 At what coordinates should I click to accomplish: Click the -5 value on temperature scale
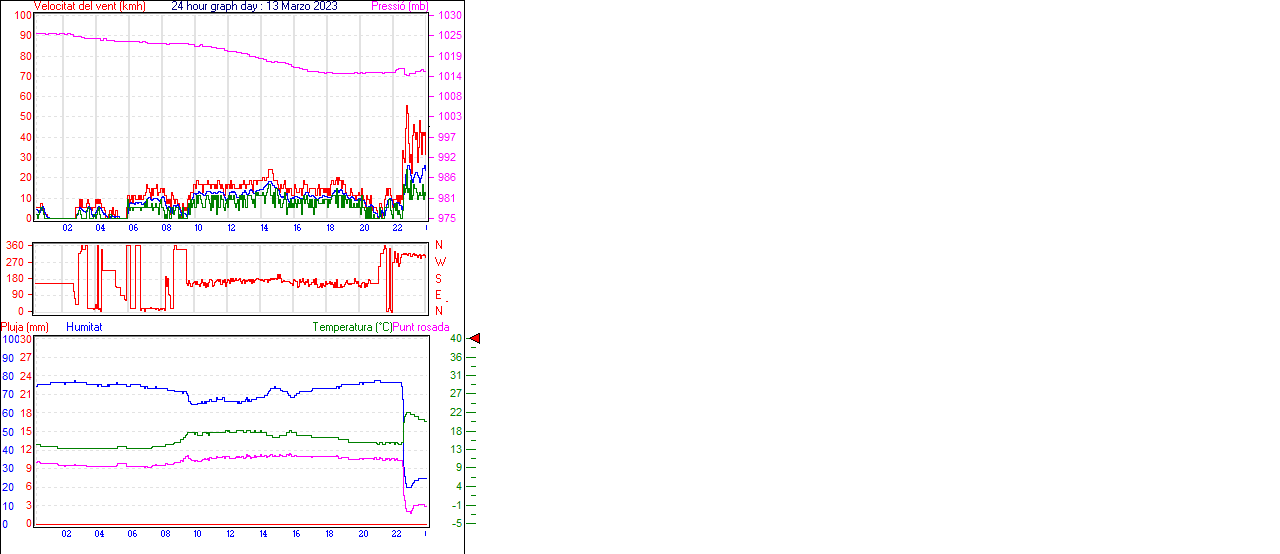[x=455, y=522]
